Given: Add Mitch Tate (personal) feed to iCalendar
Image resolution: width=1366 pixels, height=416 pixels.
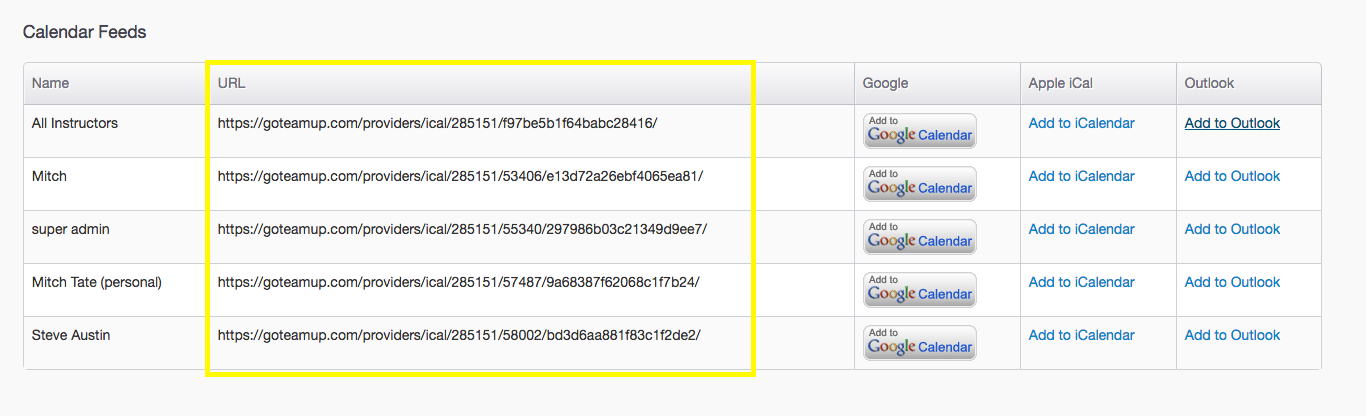Looking at the screenshot, I should (x=1081, y=282).
